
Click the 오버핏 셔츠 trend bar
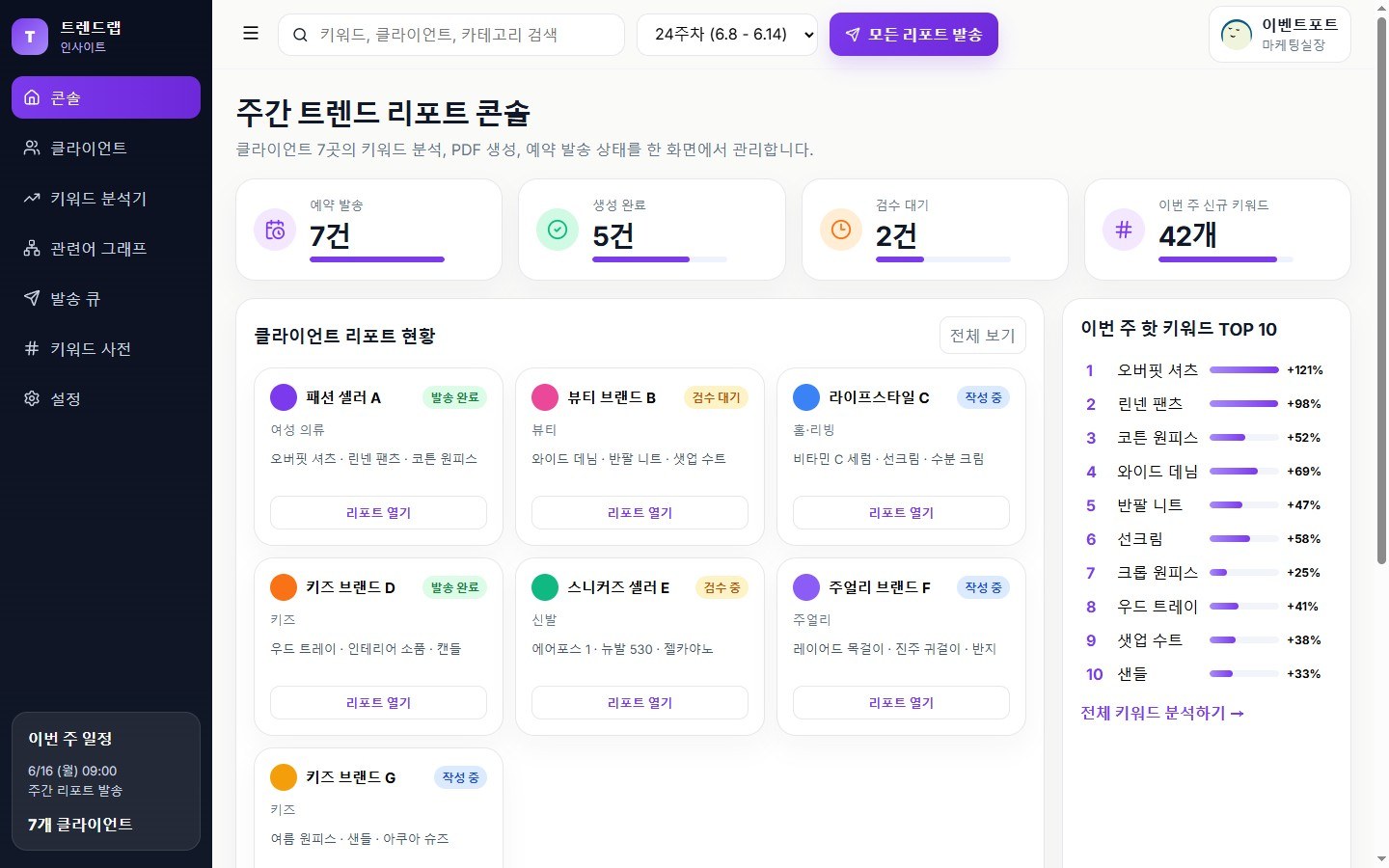[1244, 370]
